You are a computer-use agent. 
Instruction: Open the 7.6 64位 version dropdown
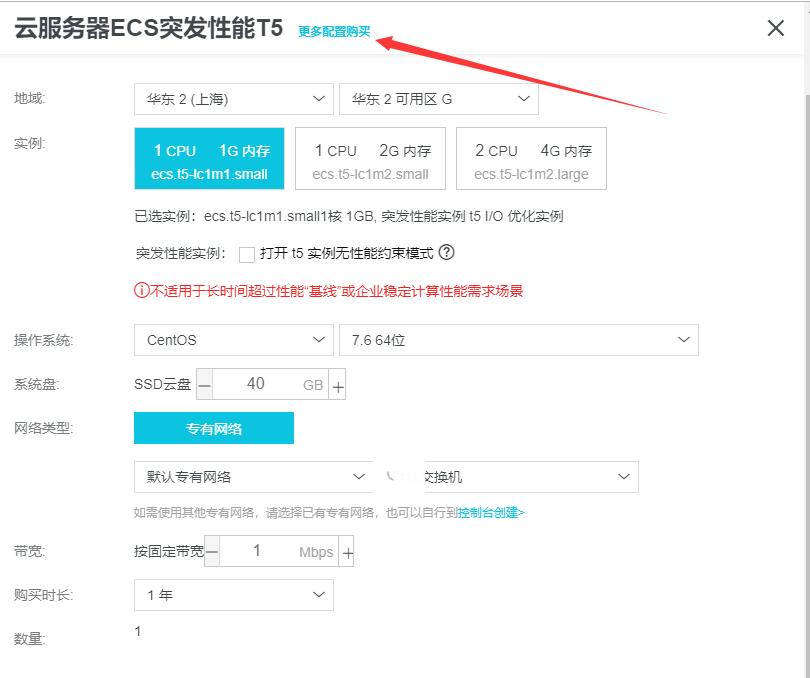pyautogui.click(x=519, y=340)
